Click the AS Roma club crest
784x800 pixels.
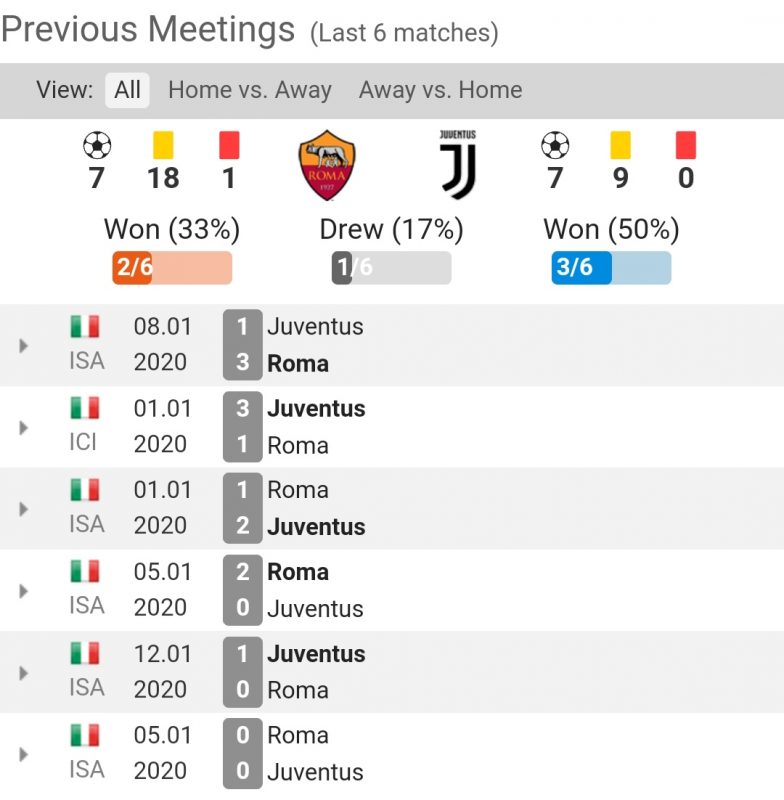click(326, 165)
